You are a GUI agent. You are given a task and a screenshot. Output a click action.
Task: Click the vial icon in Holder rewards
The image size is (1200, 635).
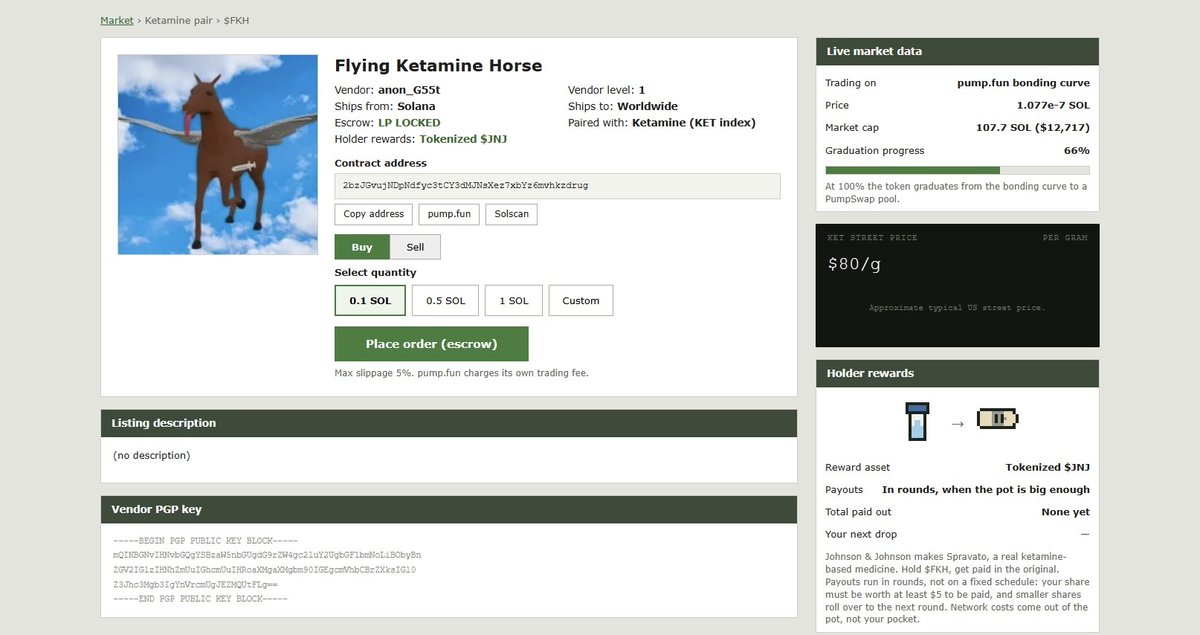917,422
